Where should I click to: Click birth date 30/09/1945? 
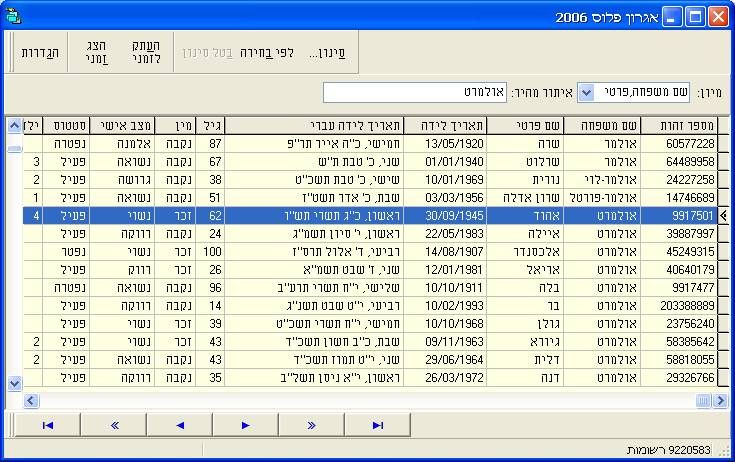(445, 216)
